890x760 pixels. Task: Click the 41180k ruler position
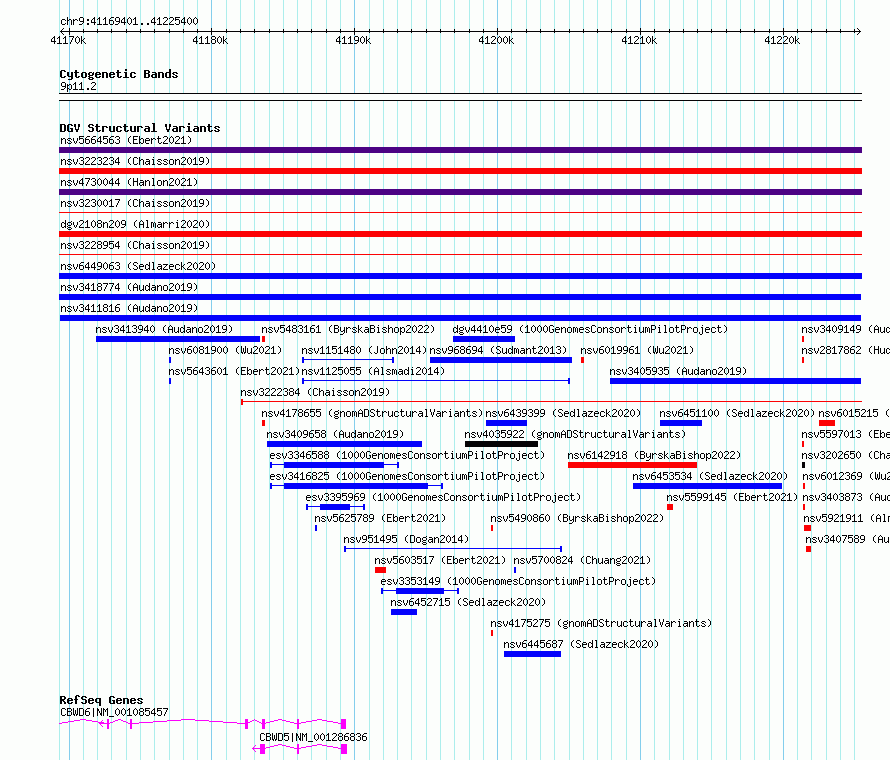210,40
